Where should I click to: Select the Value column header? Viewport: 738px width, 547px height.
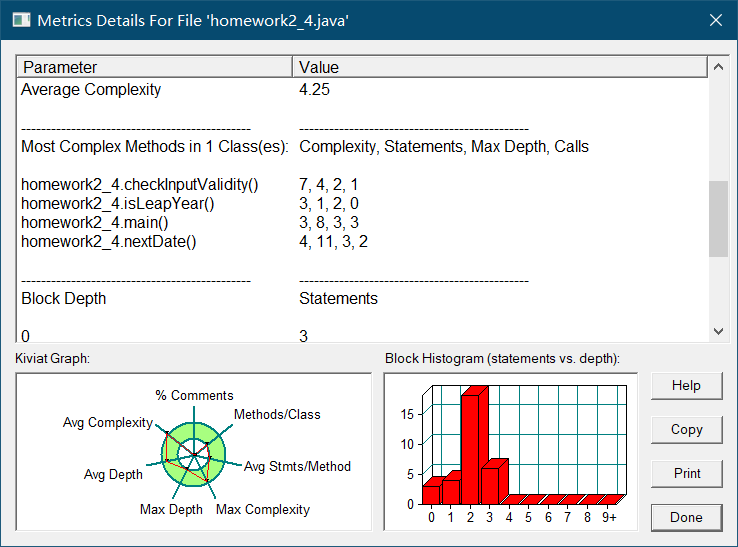[x=499, y=67]
